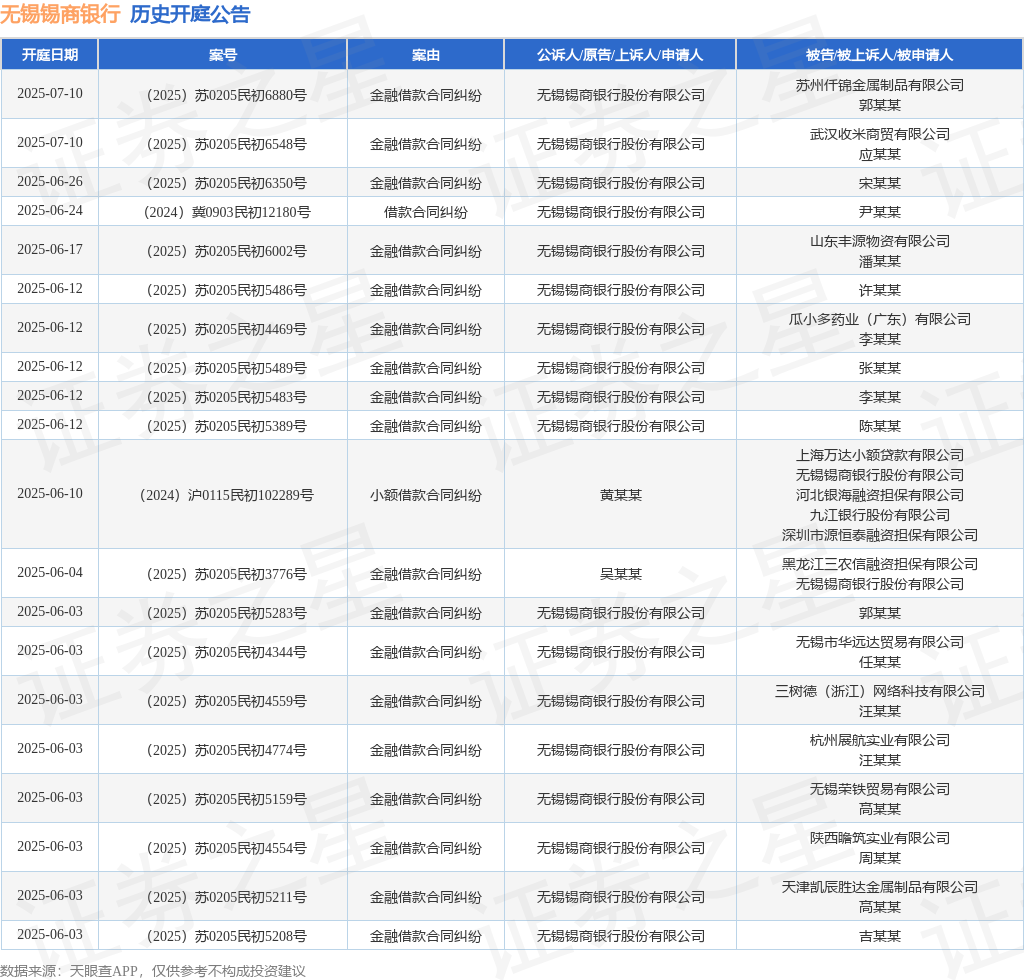The width and height of the screenshot is (1024, 980).
Task: Click case number "(2025)苏0205民初5483号"
Action: 223,398
